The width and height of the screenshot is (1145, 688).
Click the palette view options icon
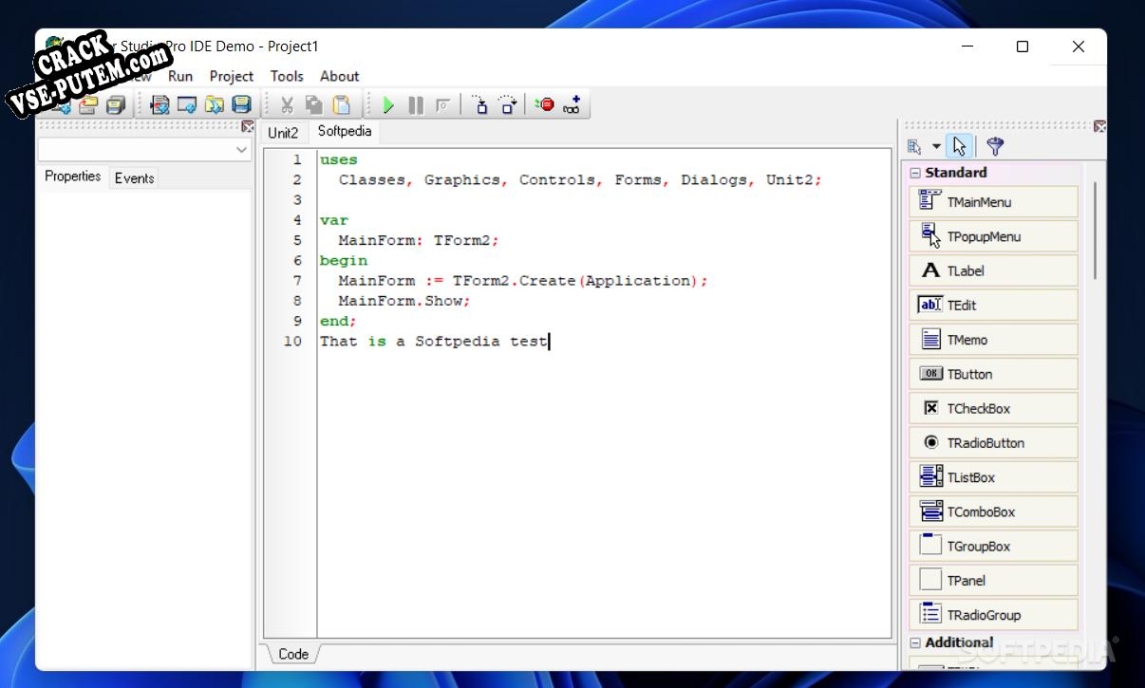pos(914,146)
